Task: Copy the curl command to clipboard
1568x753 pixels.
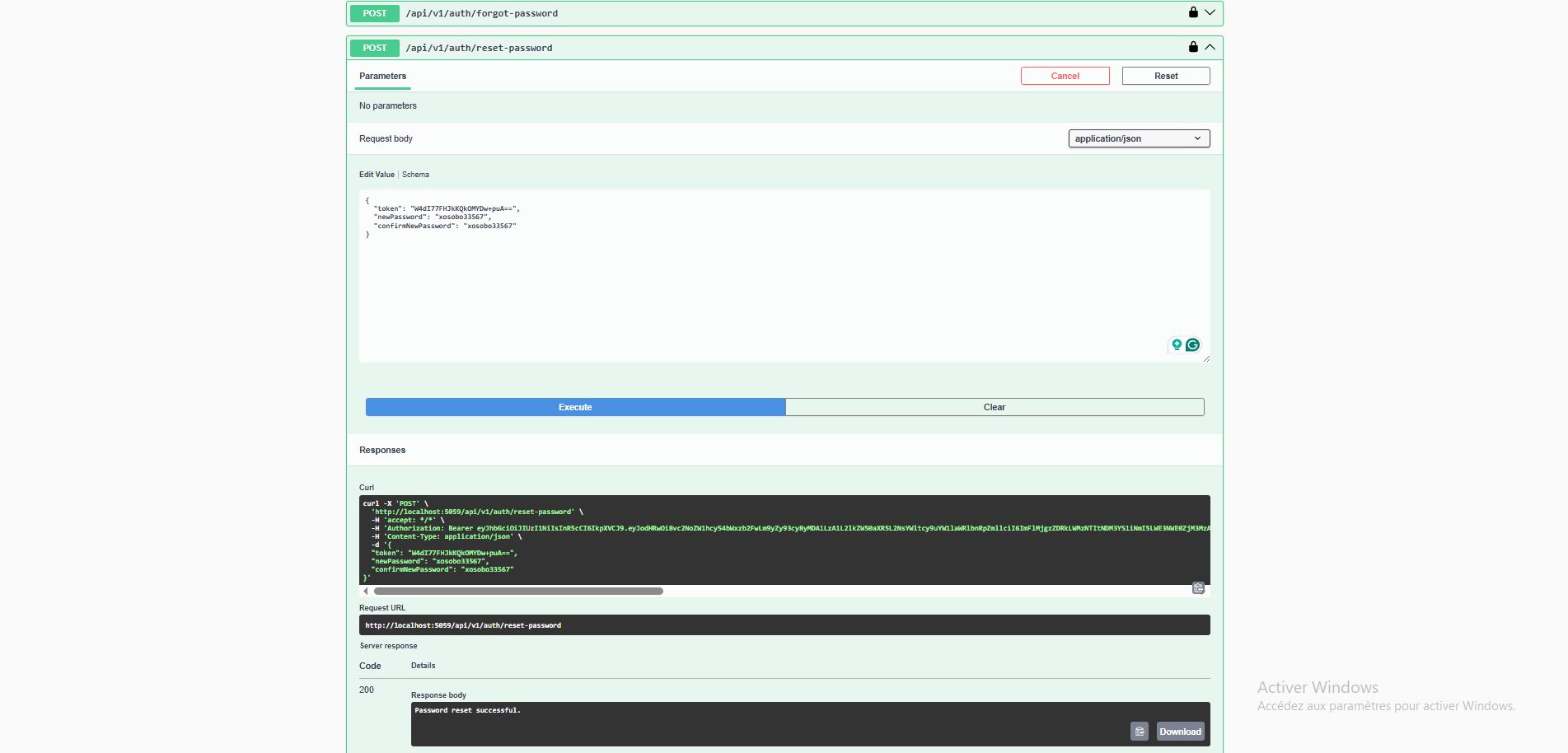Action: [1198, 588]
